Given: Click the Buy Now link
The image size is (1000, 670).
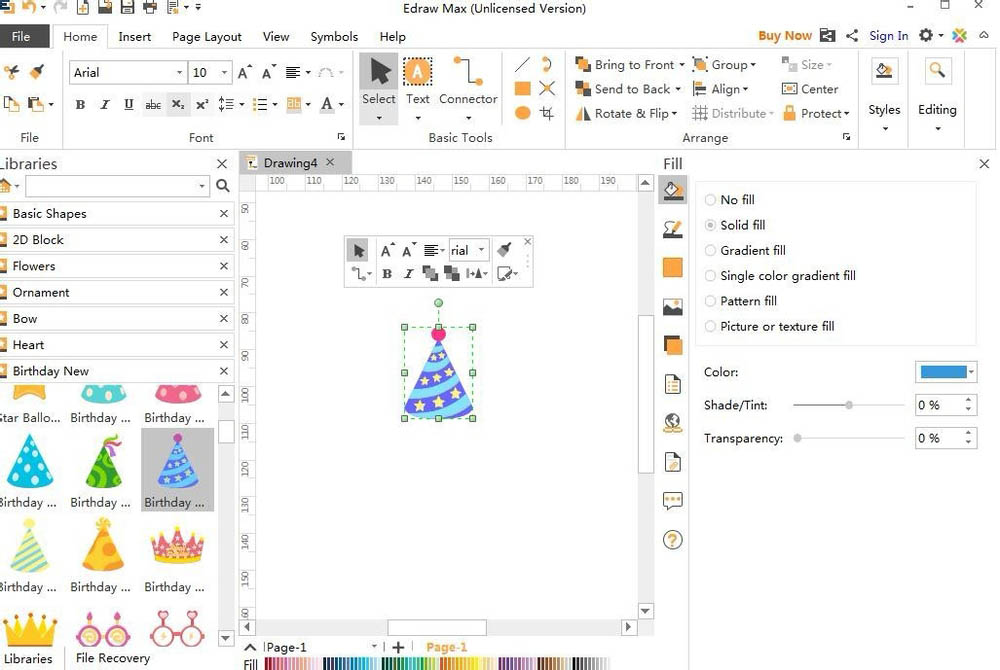Looking at the screenshot, I should tap(784, 36).
